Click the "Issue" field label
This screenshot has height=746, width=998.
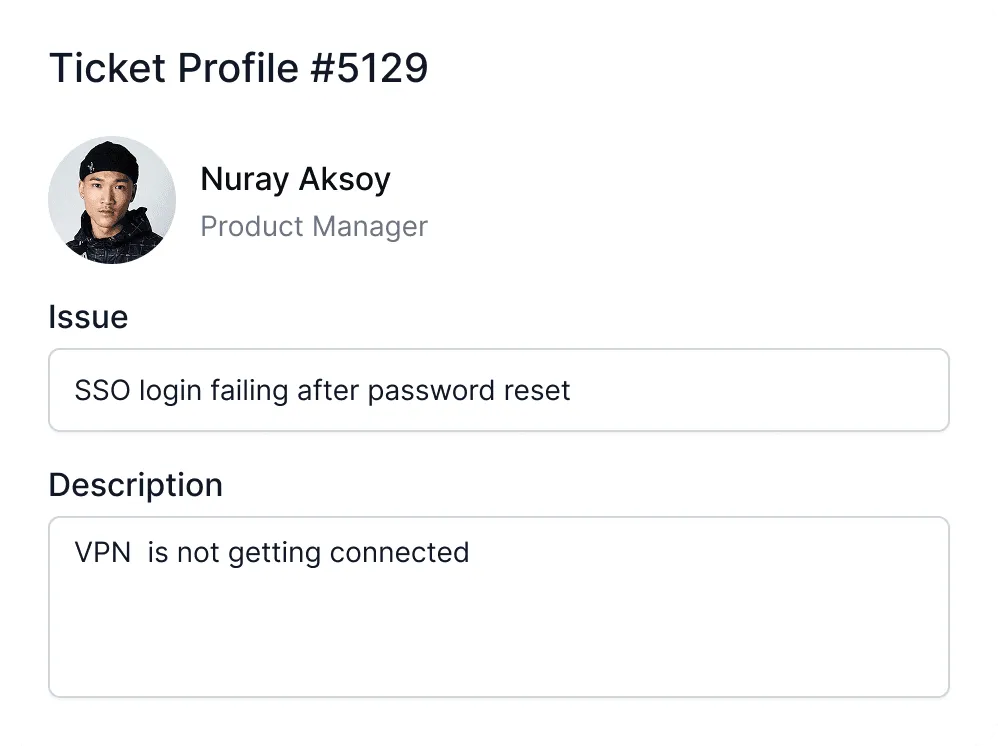pos(88,318)
